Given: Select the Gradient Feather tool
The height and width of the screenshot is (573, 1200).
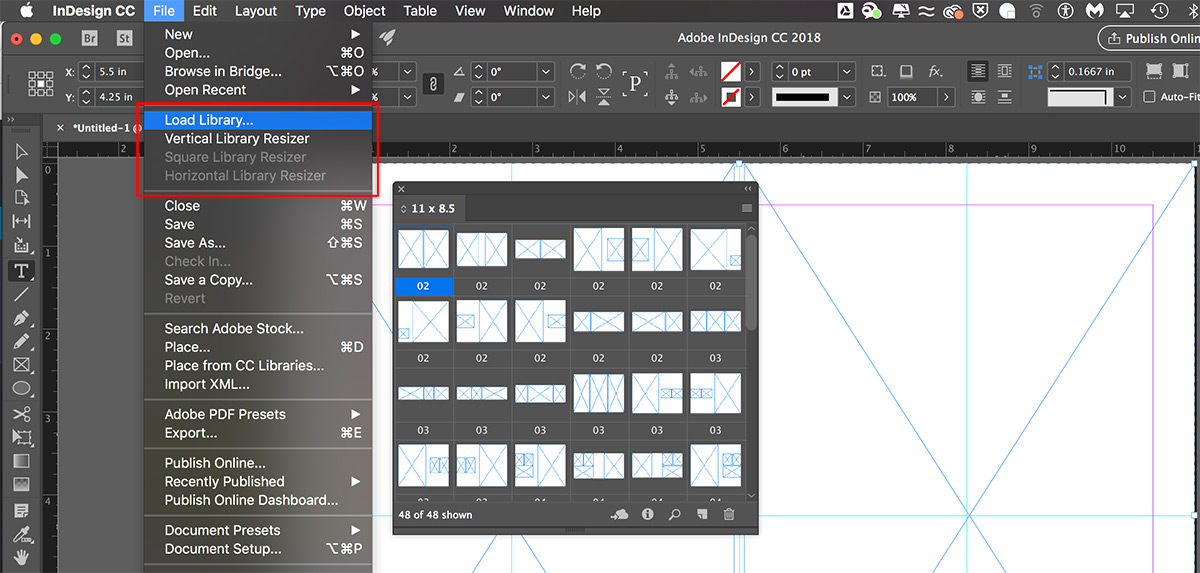Looking at the screenshot, I should pos(21,484).
